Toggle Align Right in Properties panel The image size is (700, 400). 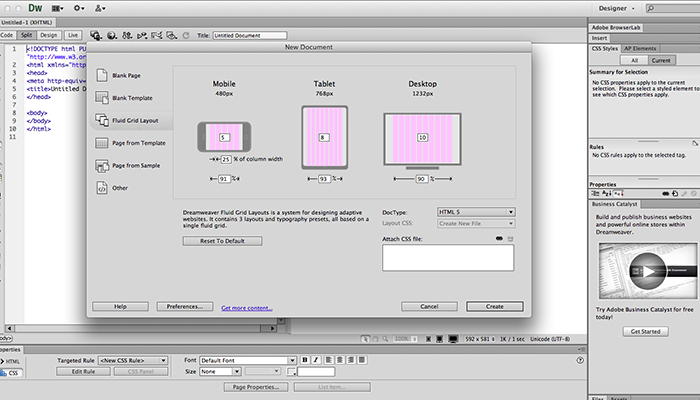pos(351,360)
